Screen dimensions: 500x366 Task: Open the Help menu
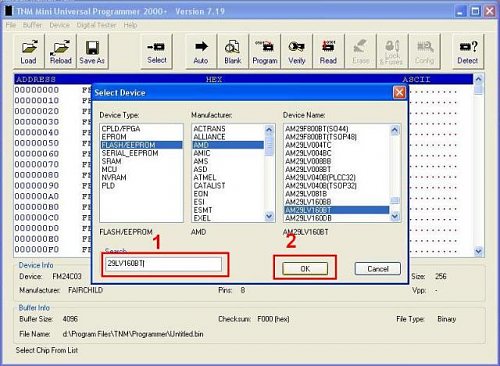tap(130, 25)
